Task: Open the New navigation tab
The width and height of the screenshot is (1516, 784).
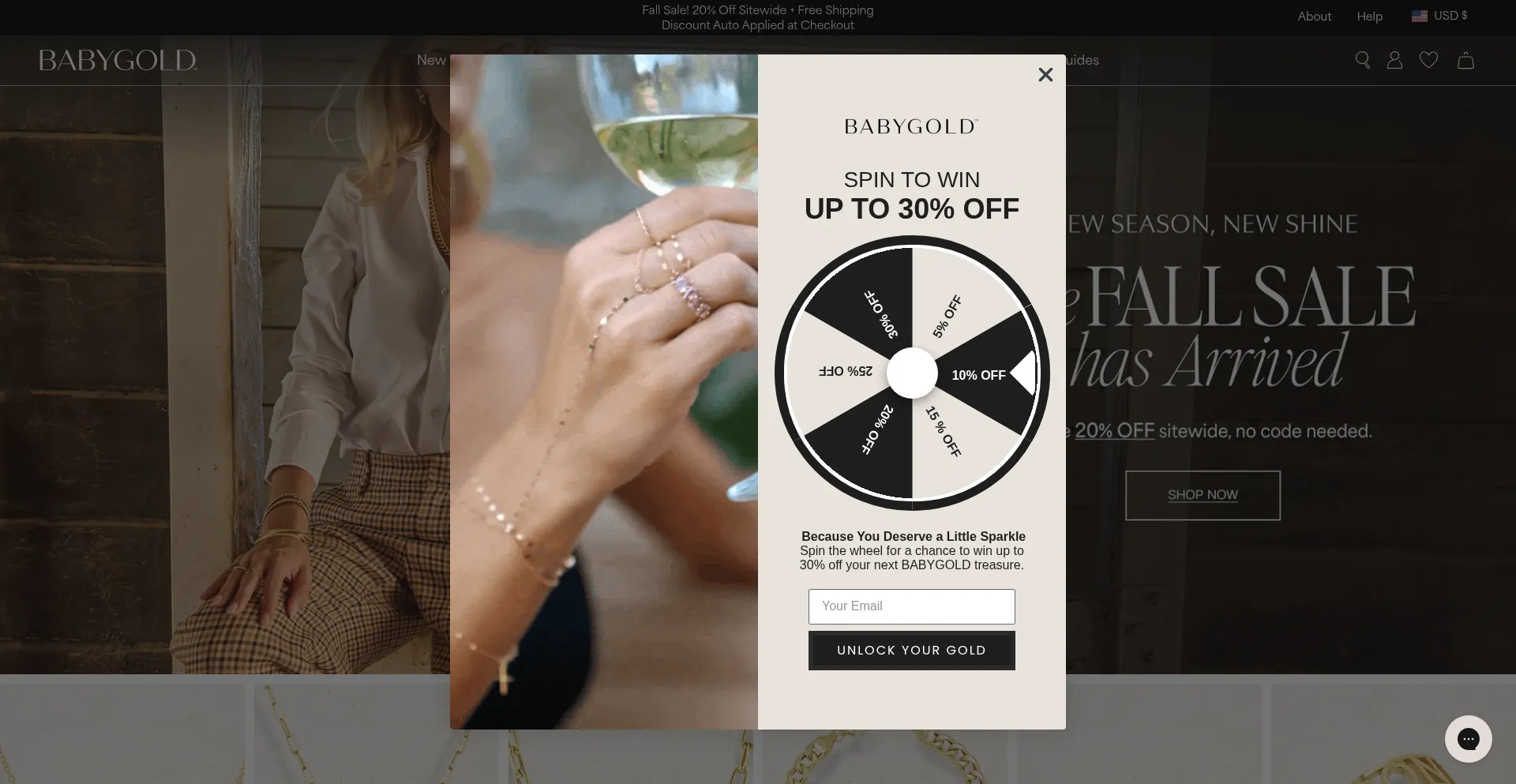Action: (x=431, y=60)
